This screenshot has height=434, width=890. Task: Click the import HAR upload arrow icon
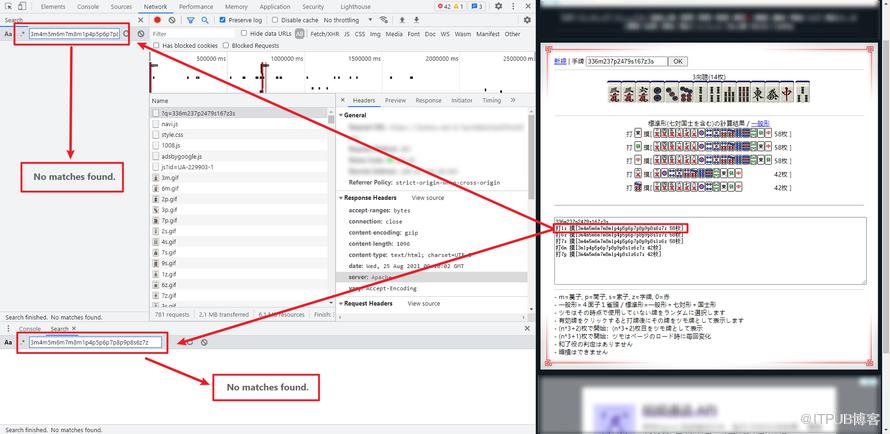tap(402, 20)
